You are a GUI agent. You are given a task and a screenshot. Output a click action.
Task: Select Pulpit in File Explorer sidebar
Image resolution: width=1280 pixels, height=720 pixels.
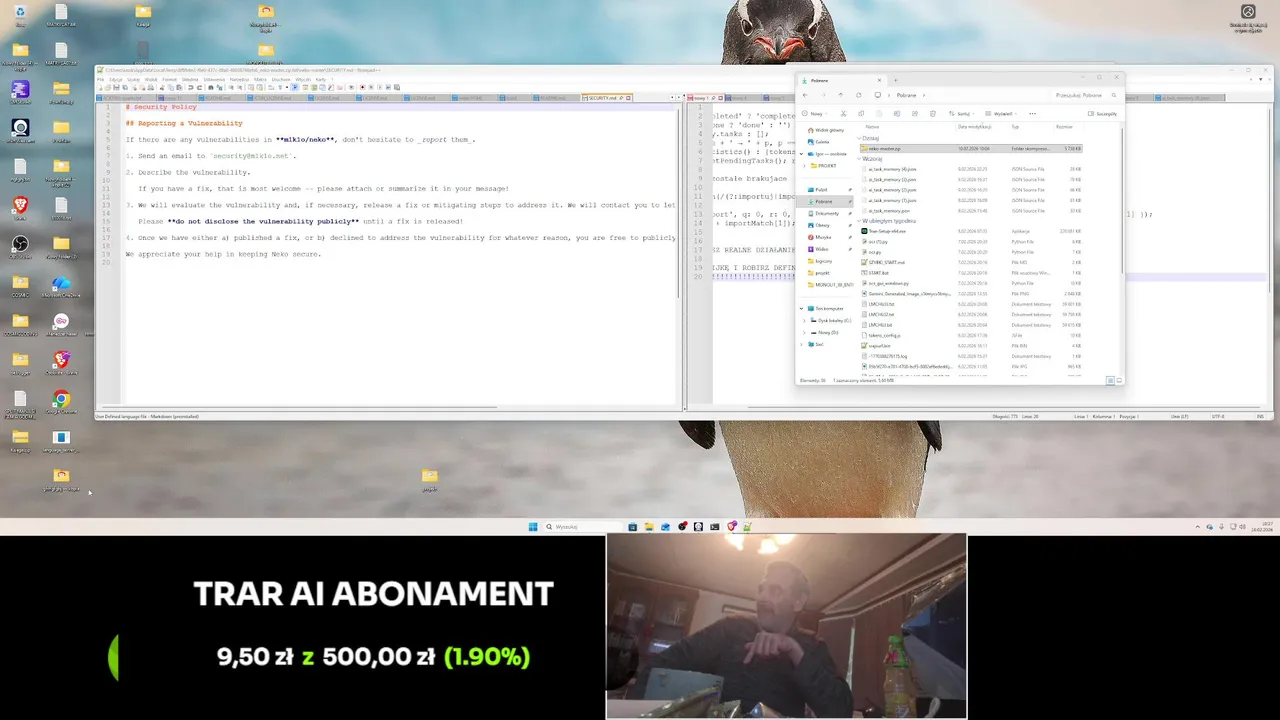tap(821, 189)
